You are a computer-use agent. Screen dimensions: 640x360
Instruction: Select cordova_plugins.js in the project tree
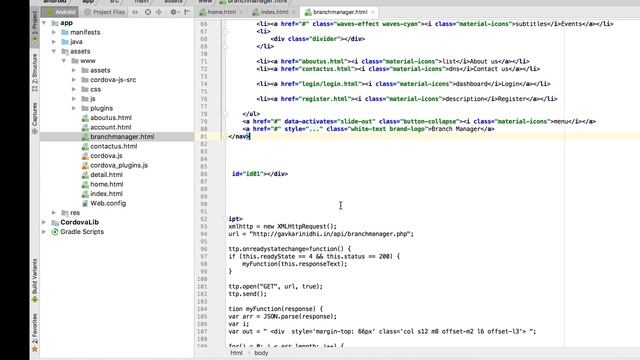pyautogui.click(x=119, y=165)
